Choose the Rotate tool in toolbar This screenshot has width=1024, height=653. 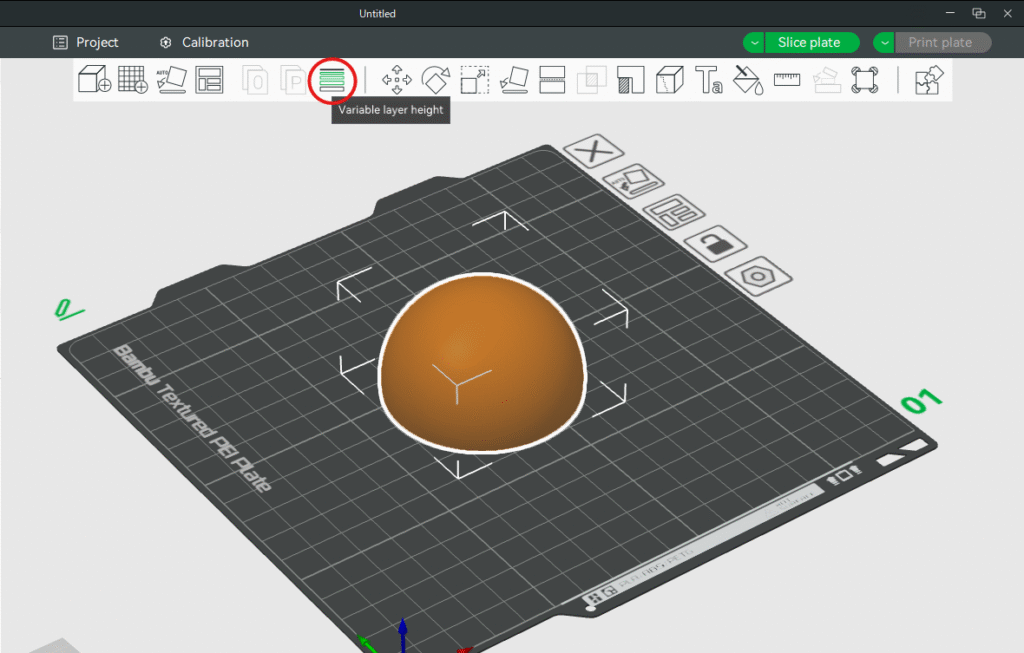[436, 80]
